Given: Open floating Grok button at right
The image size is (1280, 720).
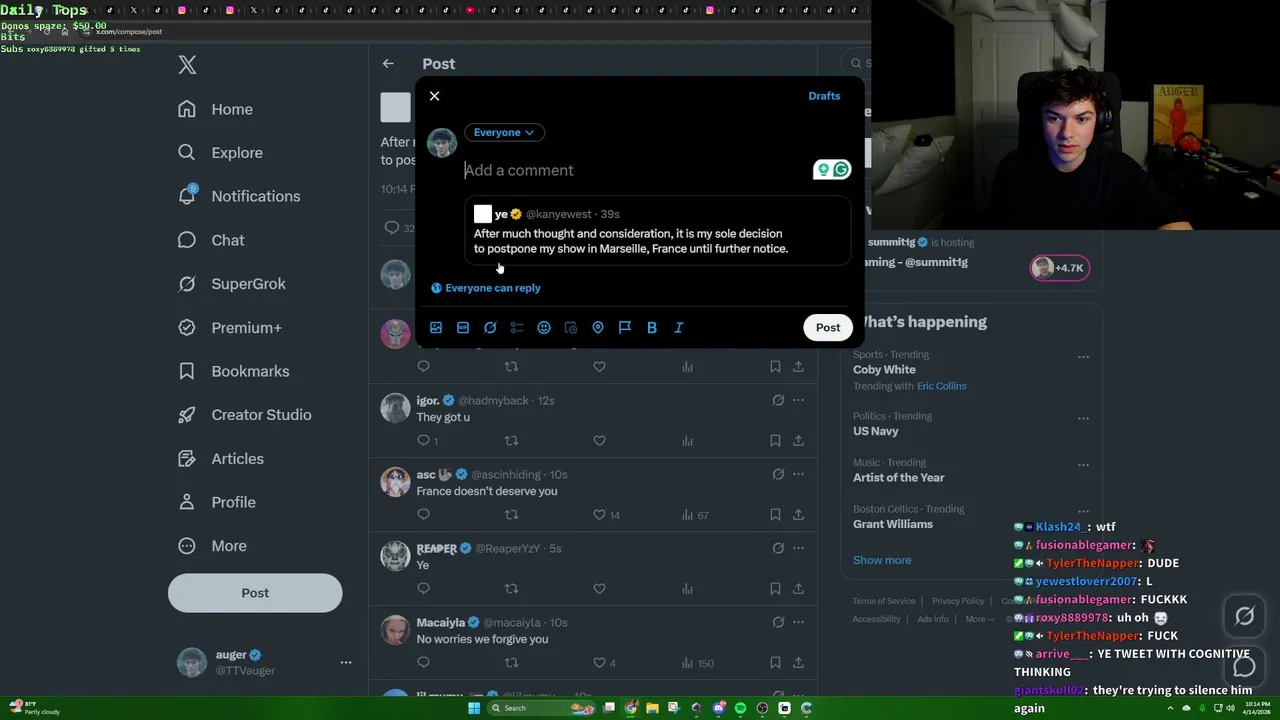Looking at the screenshot, I should pyautogui.click(x=1244, y=617).
